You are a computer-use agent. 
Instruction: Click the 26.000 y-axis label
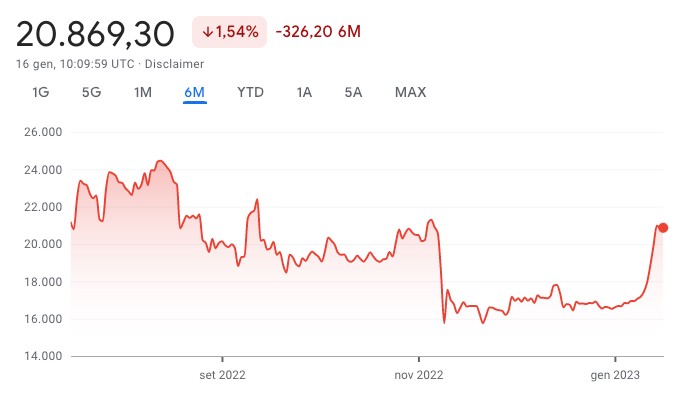(x=43, y=132)
